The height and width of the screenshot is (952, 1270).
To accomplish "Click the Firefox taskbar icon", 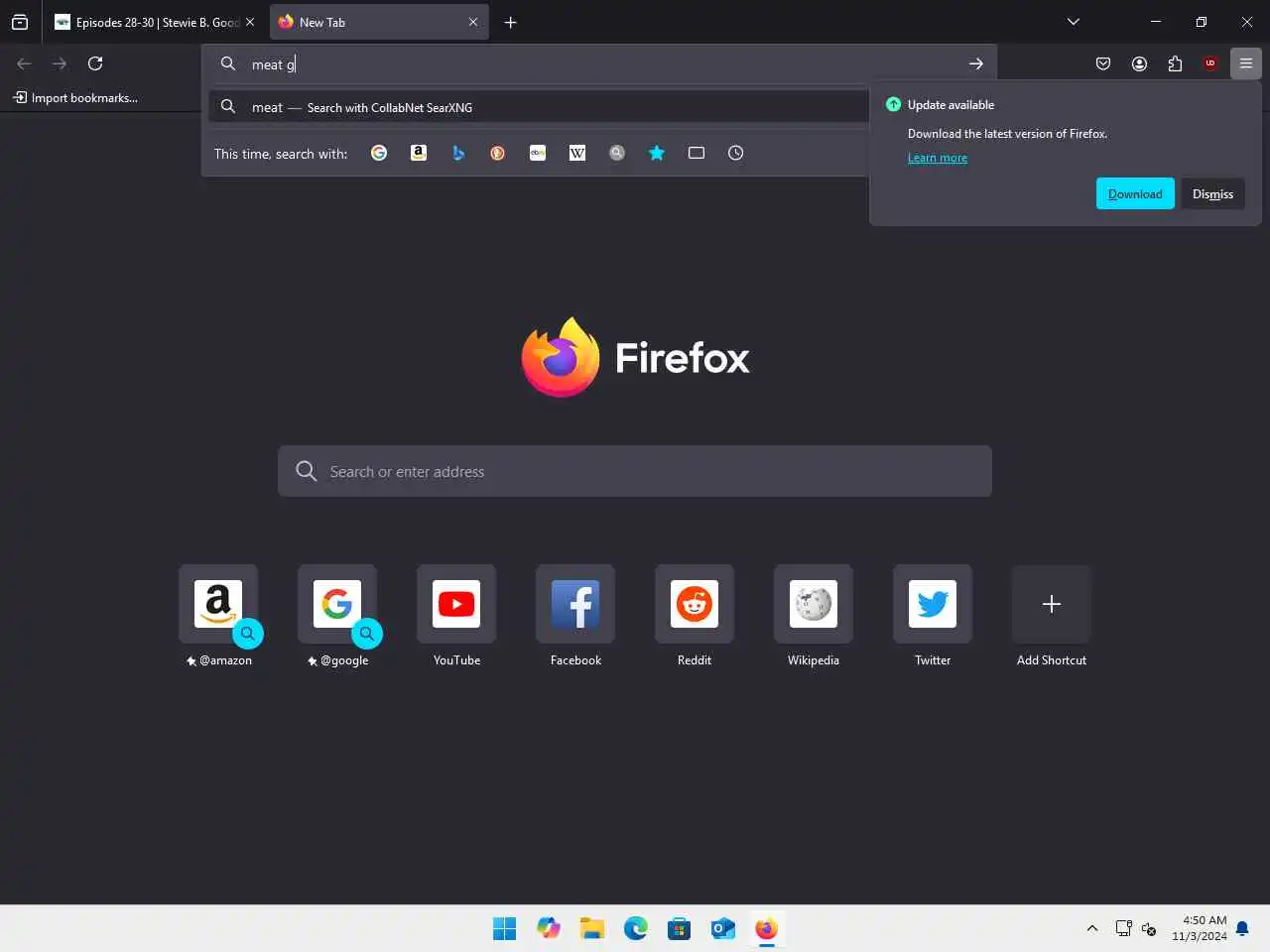I will tap(767, 929).
